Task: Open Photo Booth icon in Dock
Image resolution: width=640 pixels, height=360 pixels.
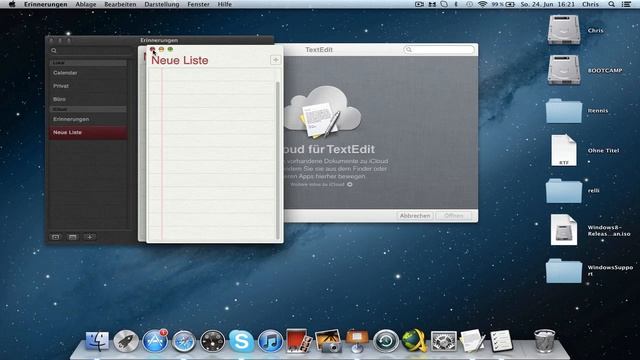Action: (x=298, y=341)
